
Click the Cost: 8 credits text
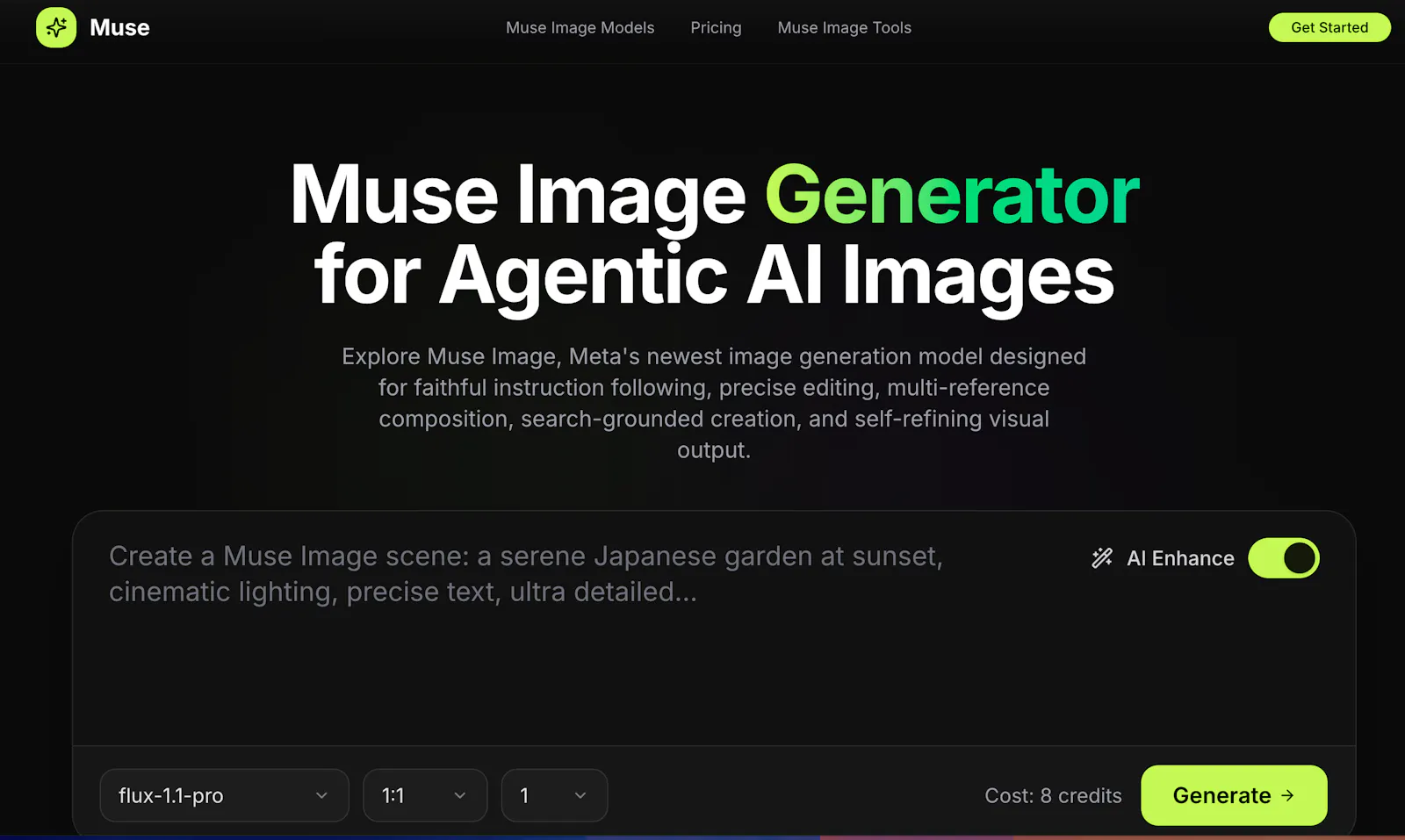pyautogui.click(x=1053, y=795)
